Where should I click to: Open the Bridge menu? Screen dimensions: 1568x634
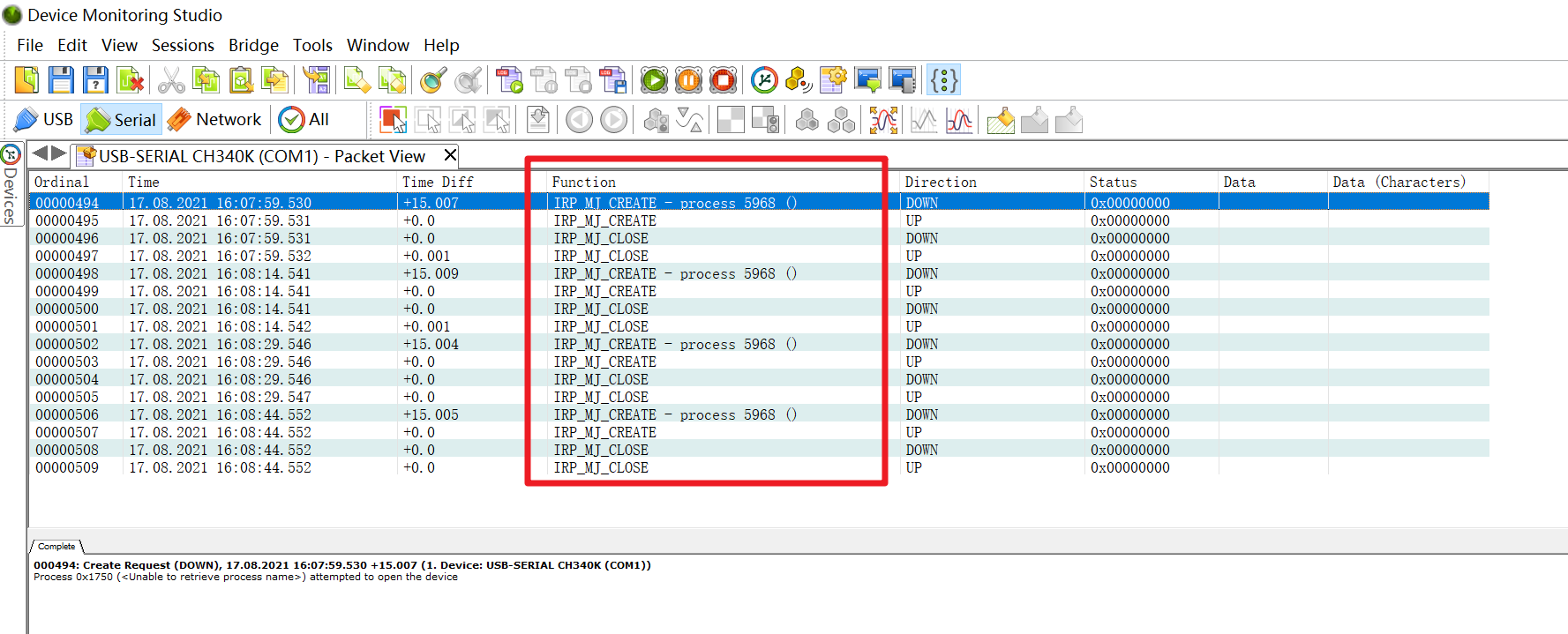click(x=253, y=45)
